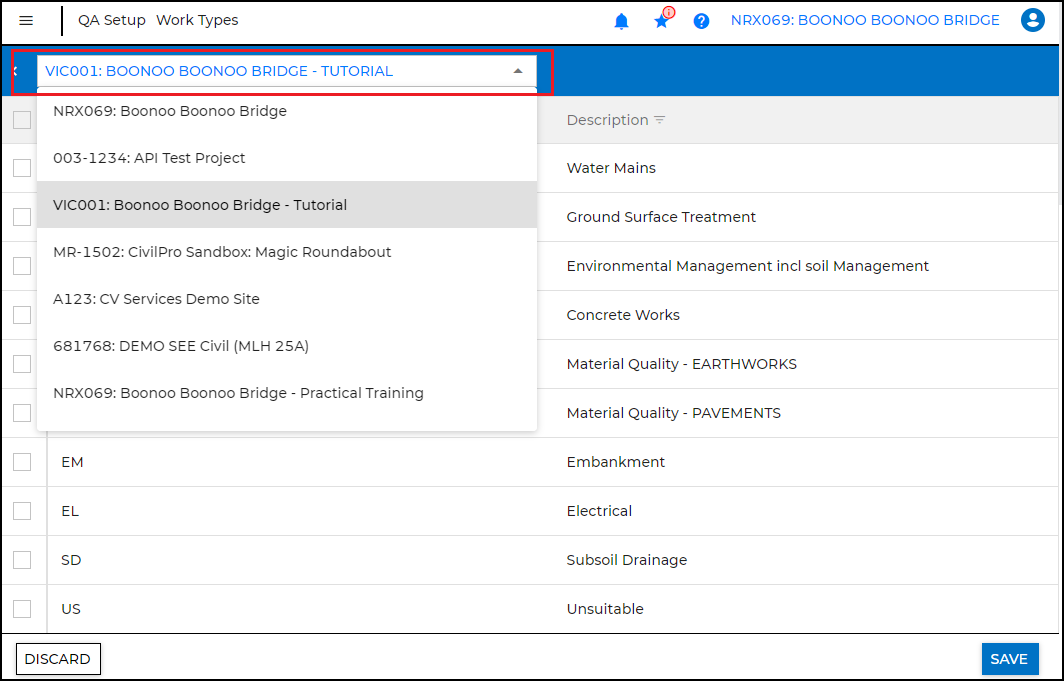Check the Embankment row checkbox
The image size is (1064, 681).
point(22,462)
